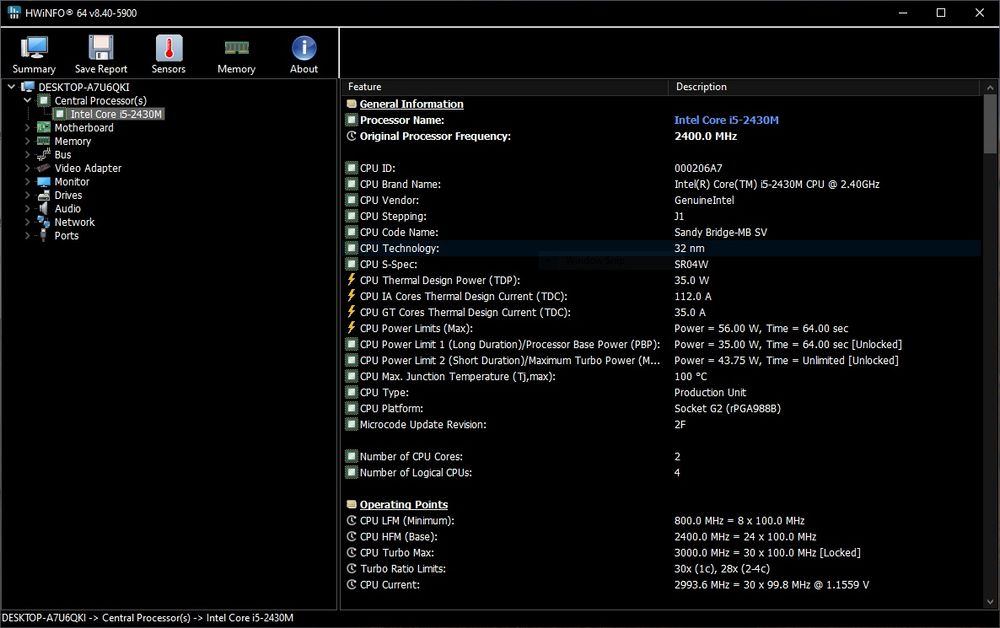This screenshot has width=1000, height=628.
Task: Select the Turbo Ratio Limits row
Action: 662,569
